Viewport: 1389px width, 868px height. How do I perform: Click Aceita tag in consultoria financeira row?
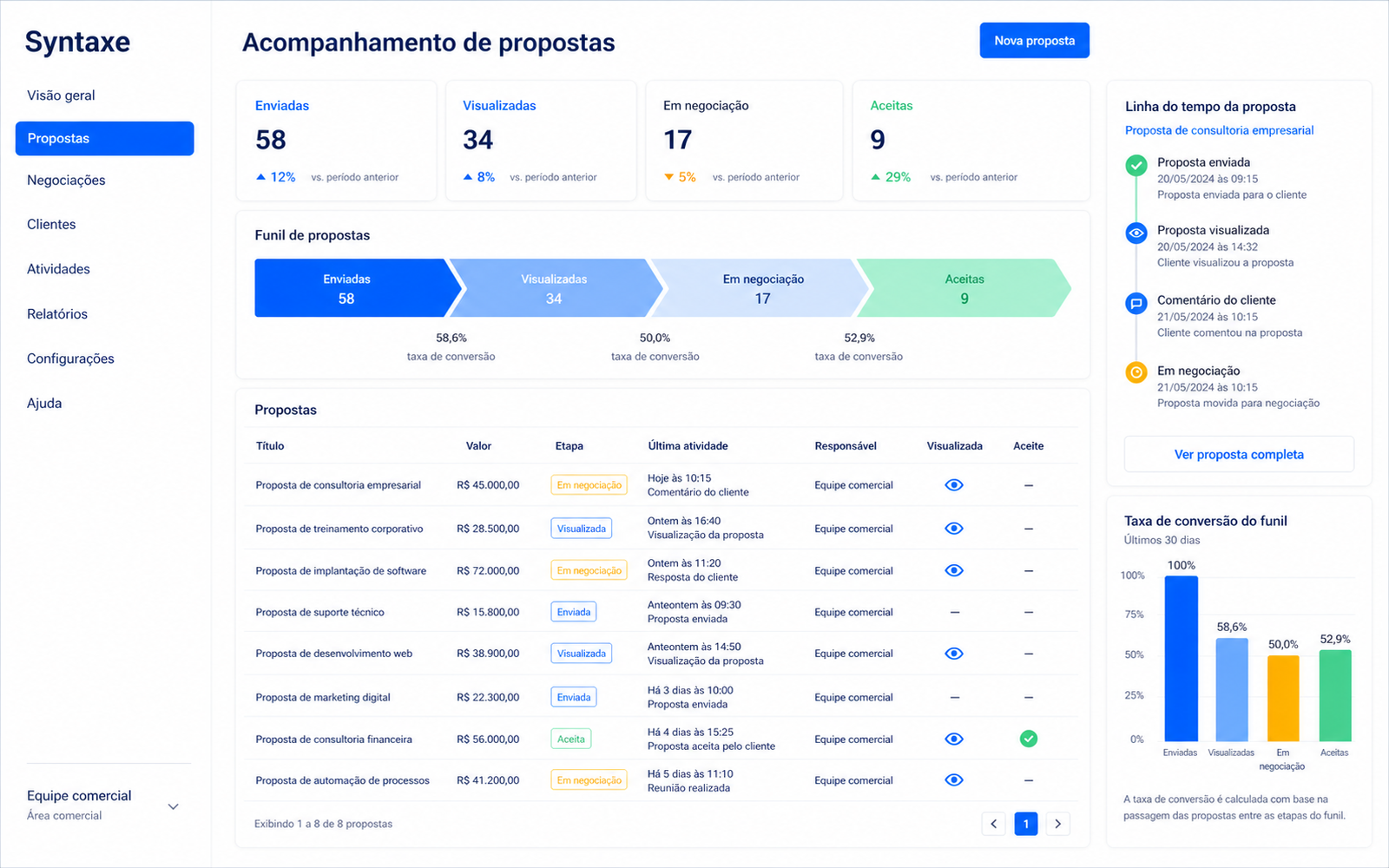point(571,740)
